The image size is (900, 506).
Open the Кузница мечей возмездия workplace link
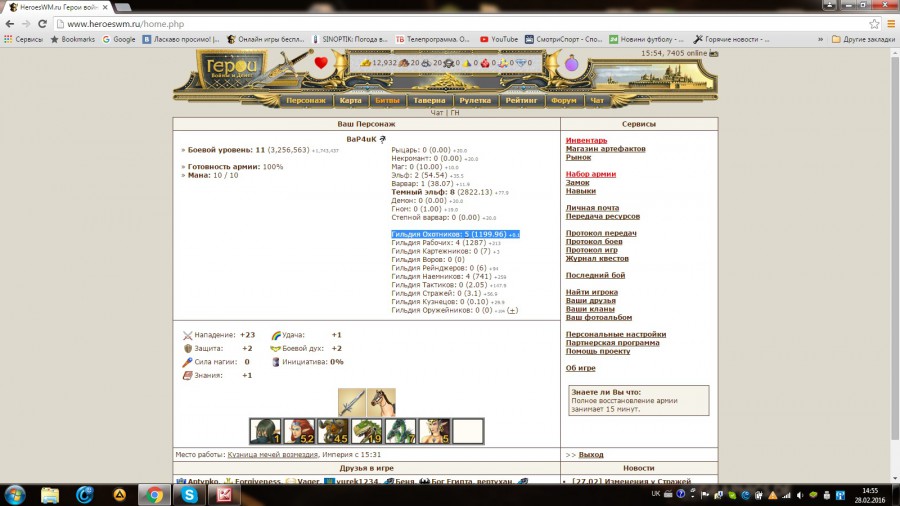coord(273,454)
